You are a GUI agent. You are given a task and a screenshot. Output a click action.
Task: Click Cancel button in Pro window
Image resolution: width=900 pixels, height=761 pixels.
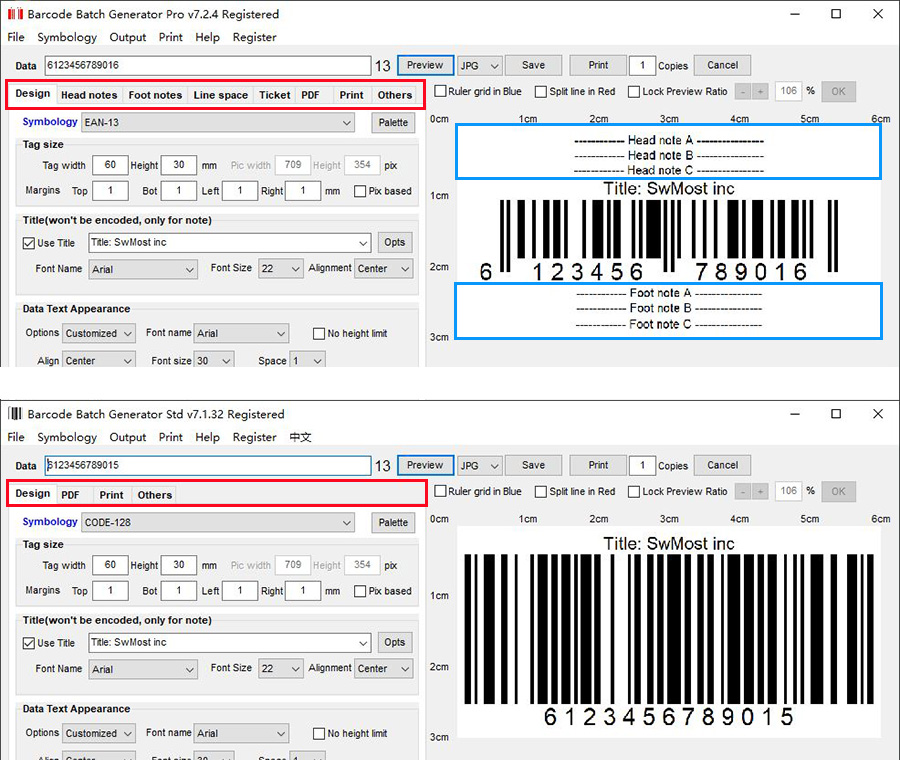[723, 65]
